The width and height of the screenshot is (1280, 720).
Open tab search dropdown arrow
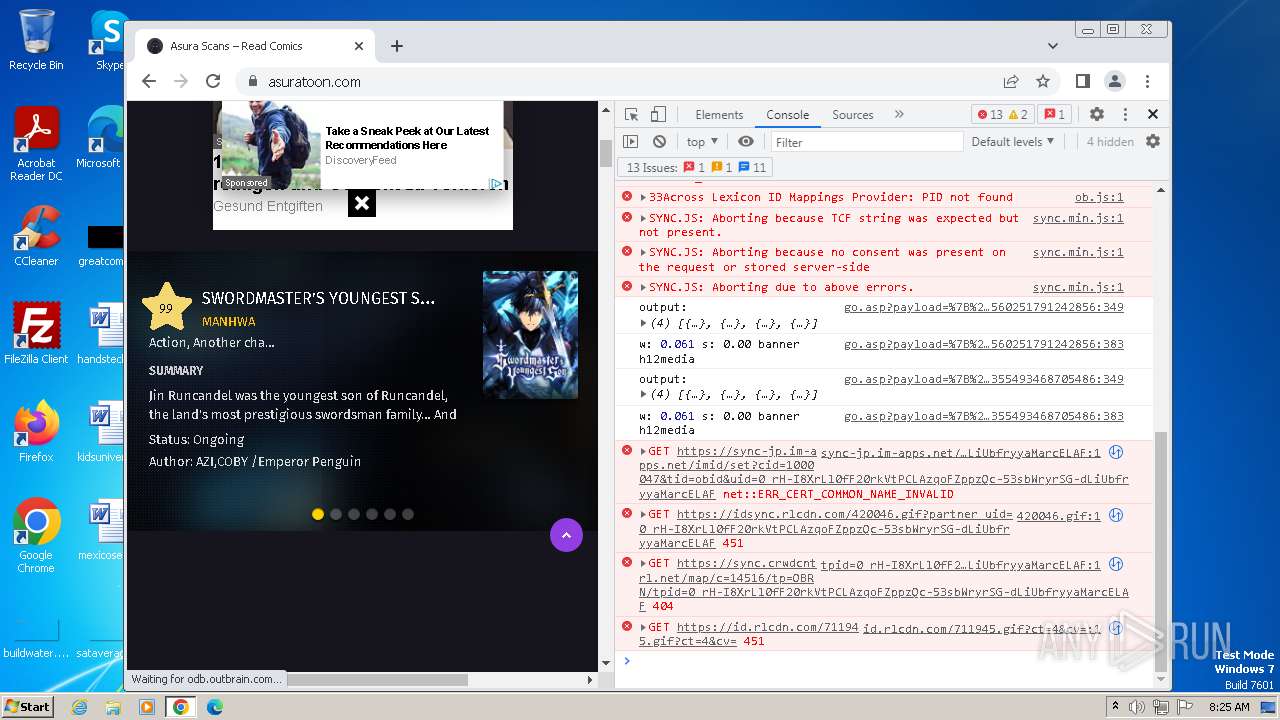coord(1052,46)
